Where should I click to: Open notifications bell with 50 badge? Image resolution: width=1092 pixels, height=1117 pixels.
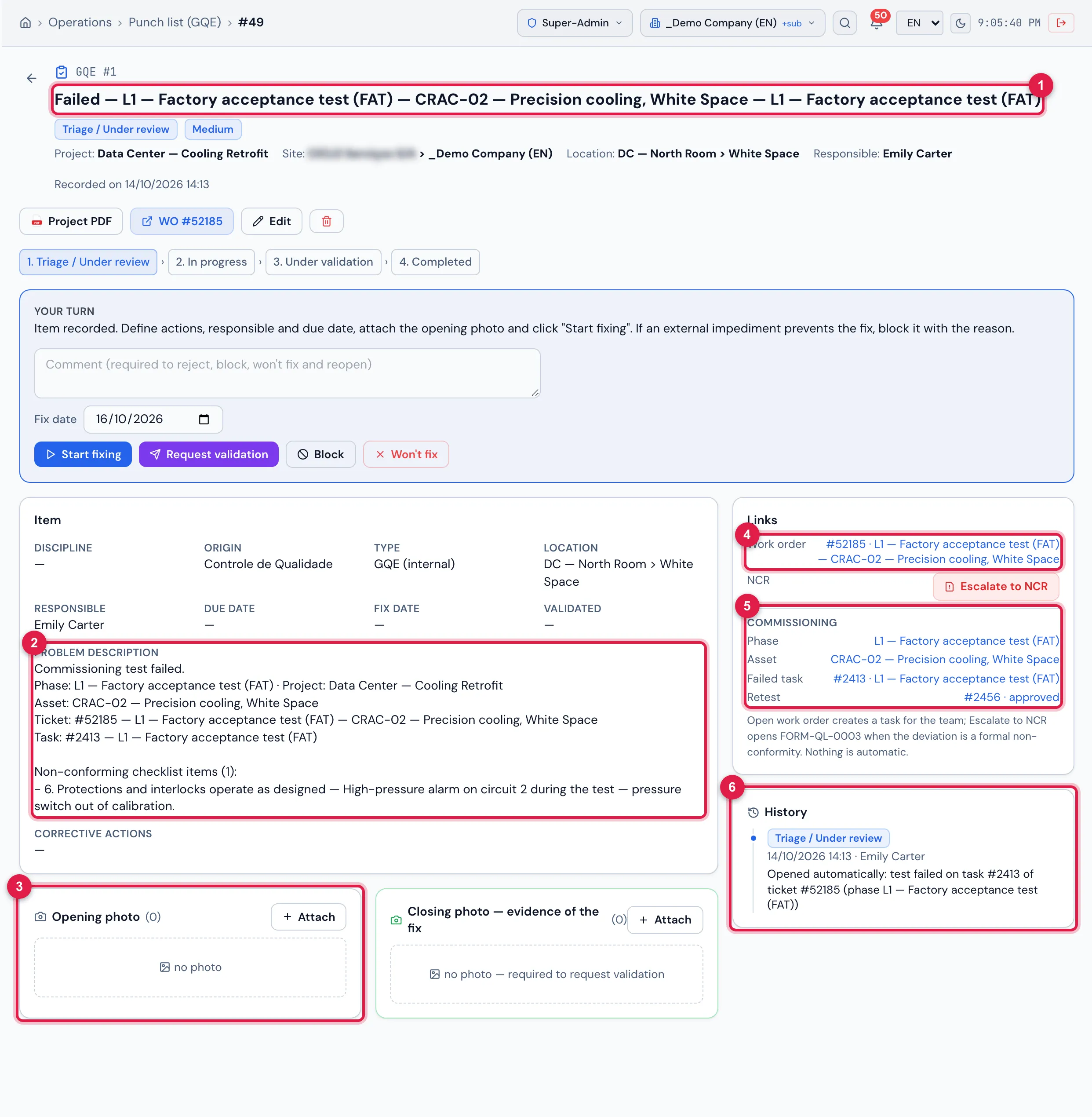pyautogui.click(x=876, y=23)
